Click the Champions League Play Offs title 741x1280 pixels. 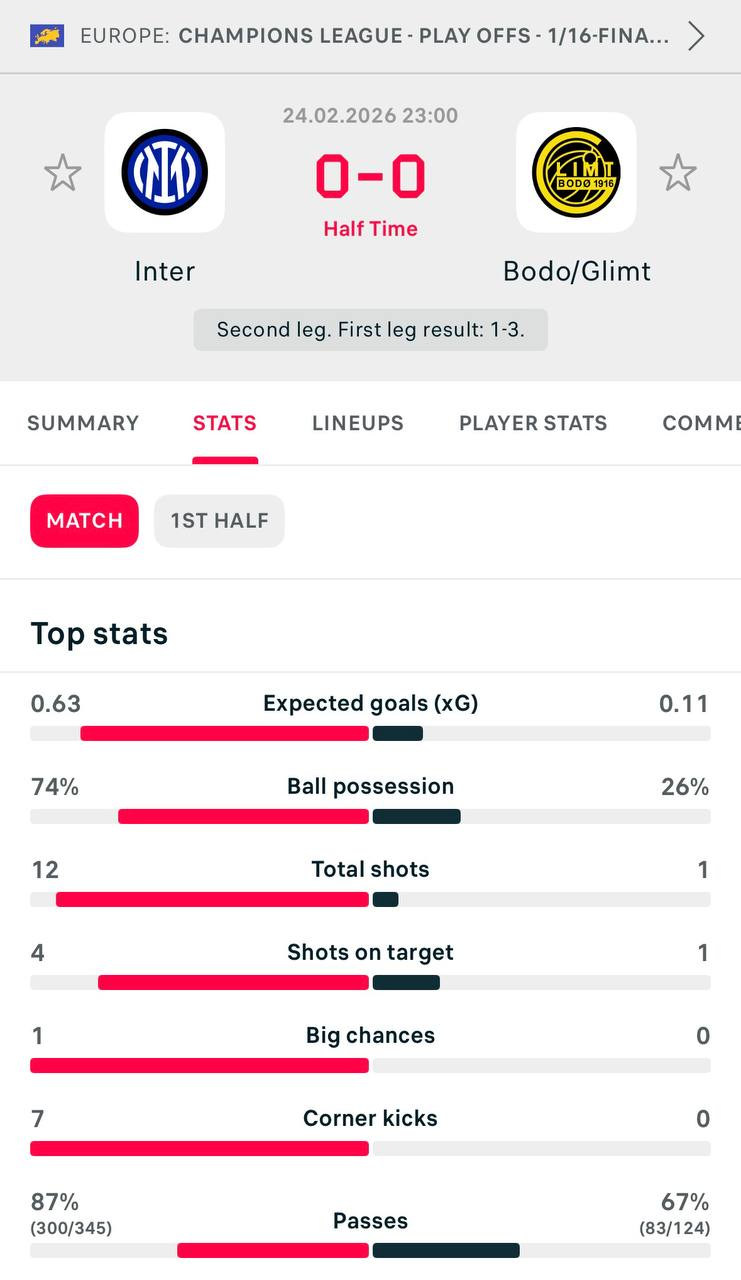[x=424, y=37]
